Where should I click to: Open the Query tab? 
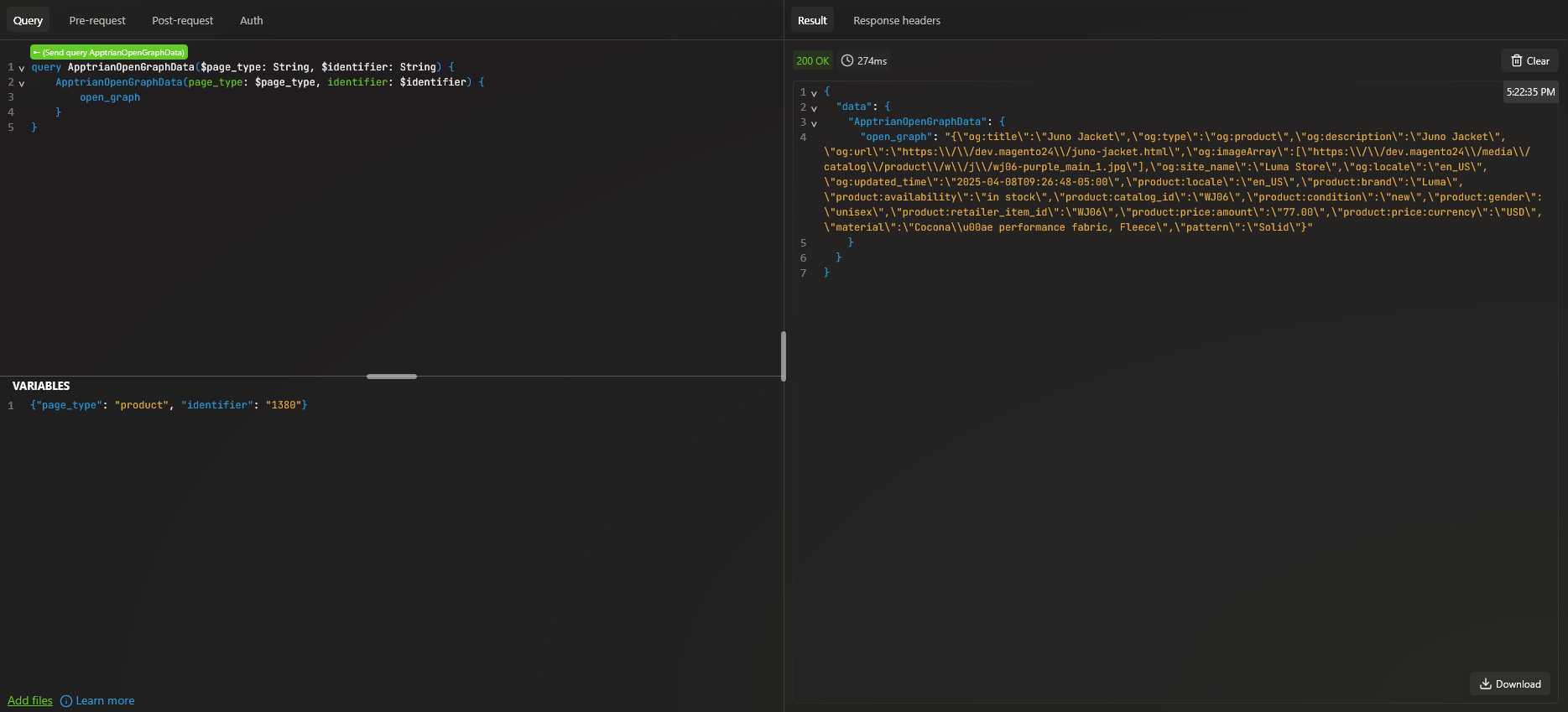[x=28, y=20]
